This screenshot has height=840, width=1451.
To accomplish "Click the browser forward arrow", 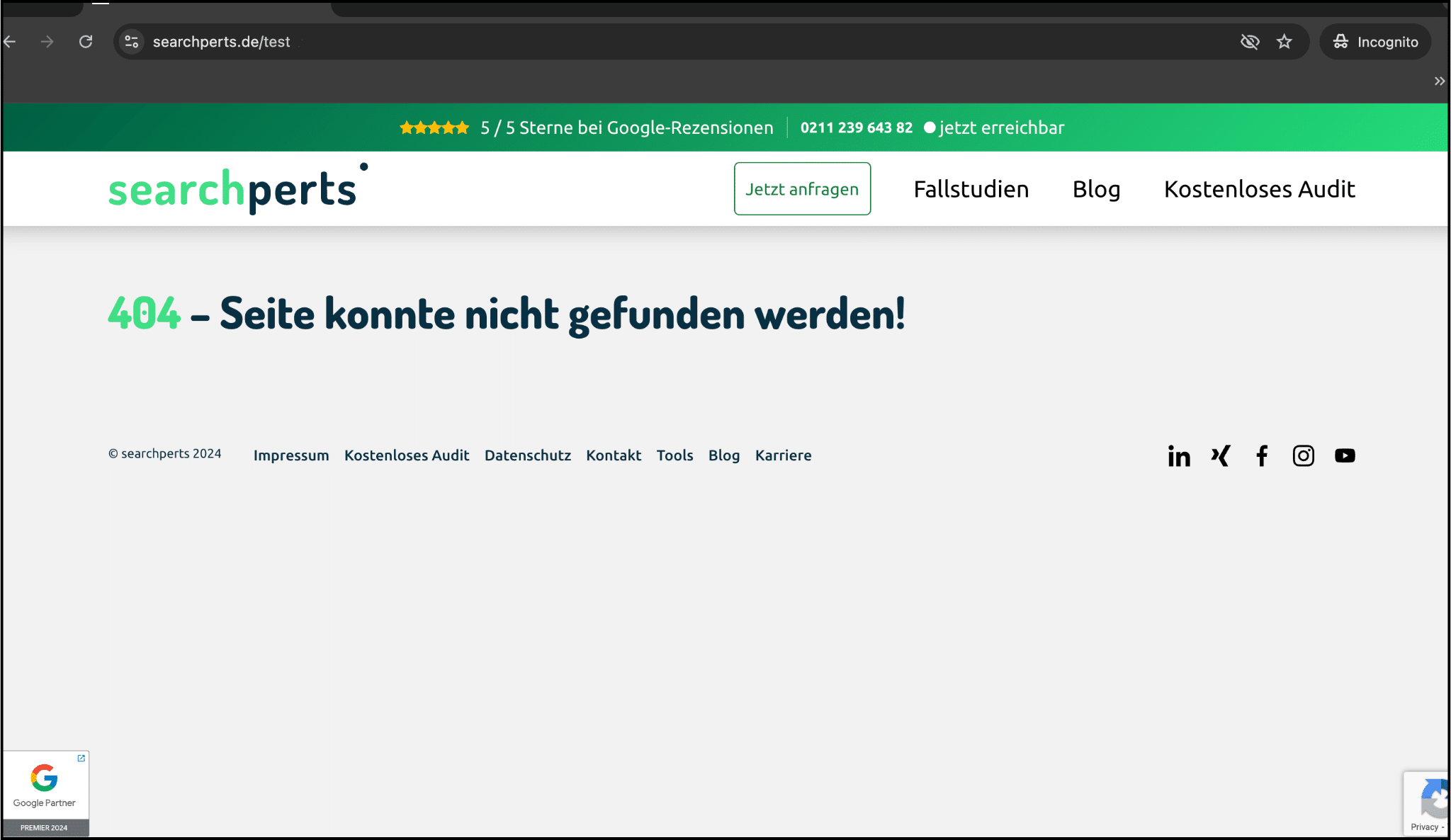I will [x=47, y=42].
